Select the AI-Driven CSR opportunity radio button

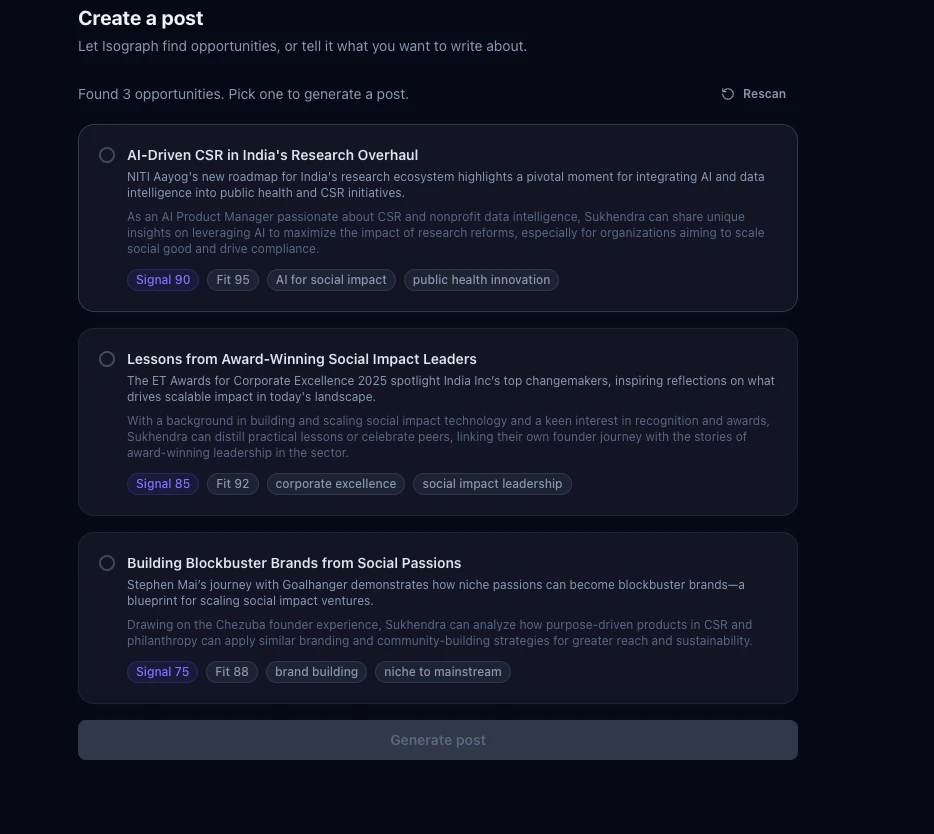coord(107,155)
